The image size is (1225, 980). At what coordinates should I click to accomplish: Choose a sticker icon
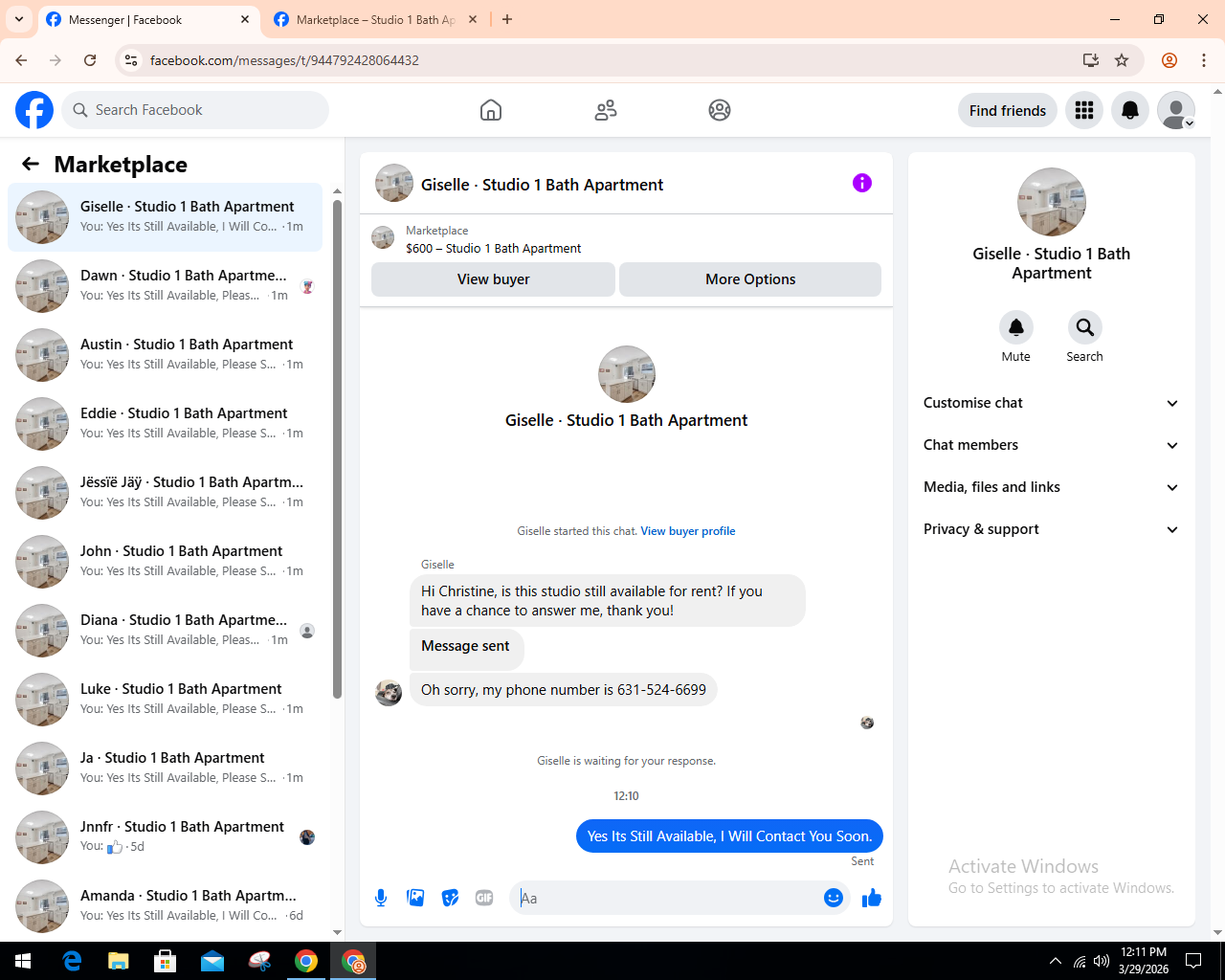pos(450,898)
